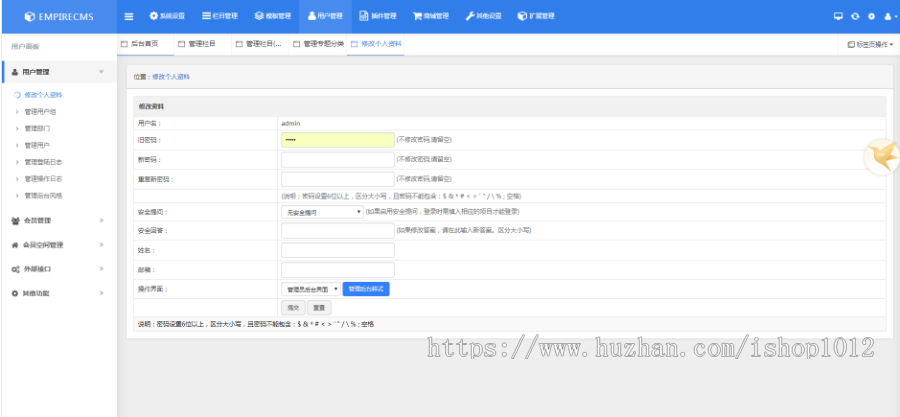Click the 用户面板 sidebar header text
Screen dimensions: 900x417
click(x=25, y=46)
